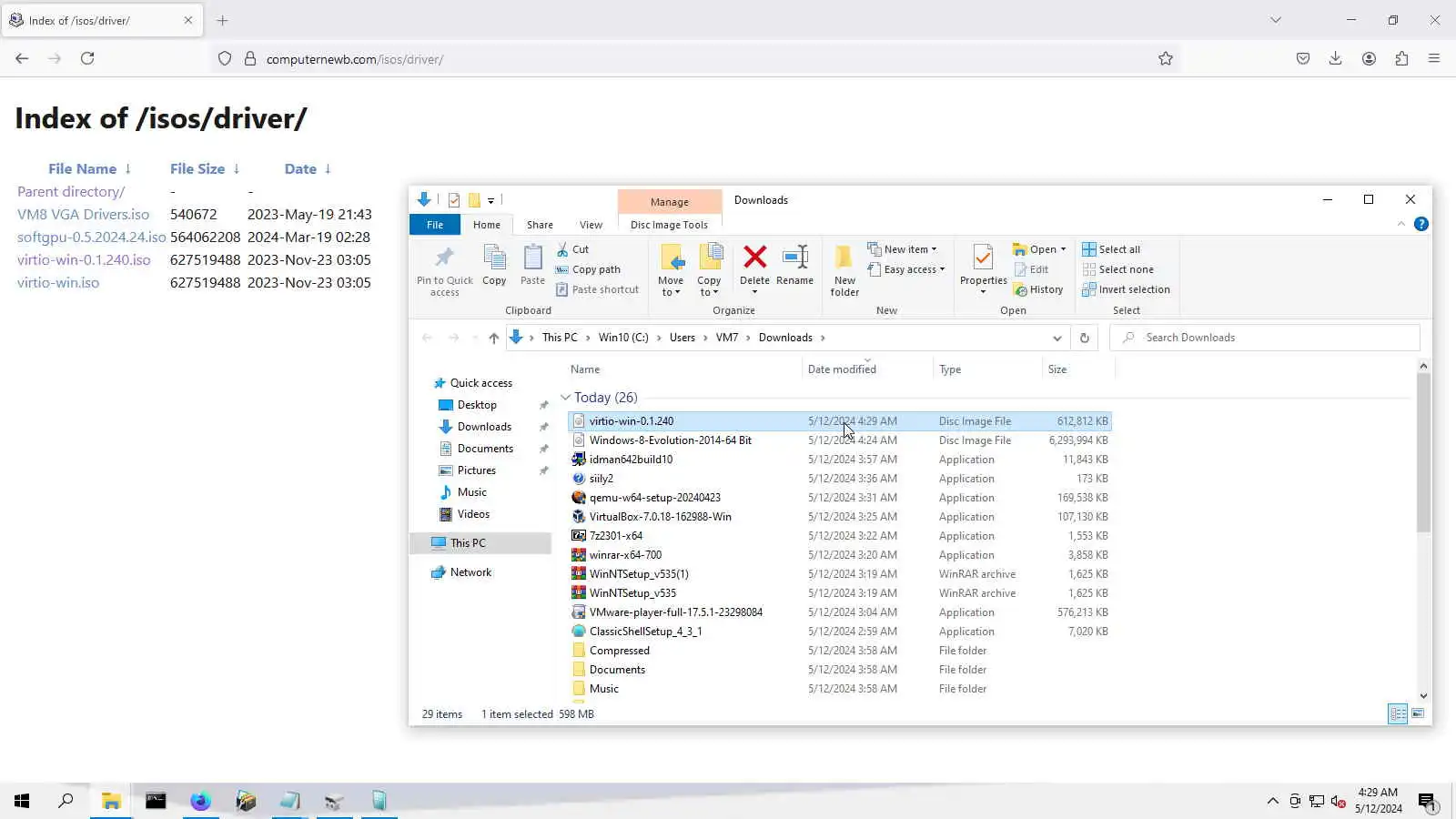Open Firefox extensions puzzle icon
The width and height of the screenshot is (1456, 819).
point(1401,58)
